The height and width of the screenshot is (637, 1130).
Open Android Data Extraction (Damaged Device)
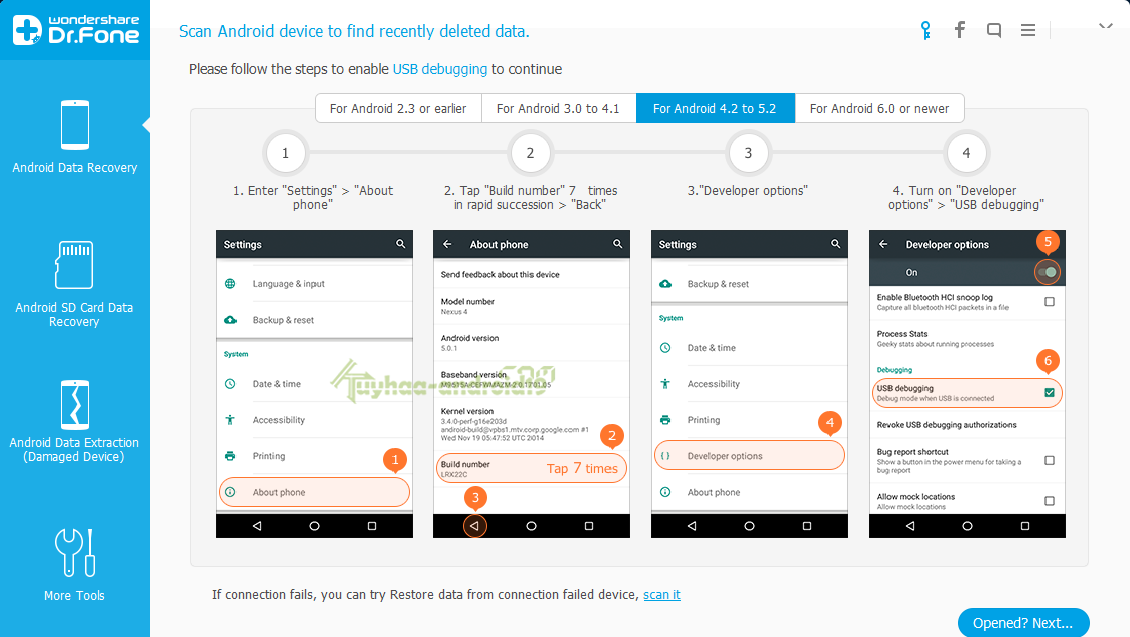click(x=74, y=421)
